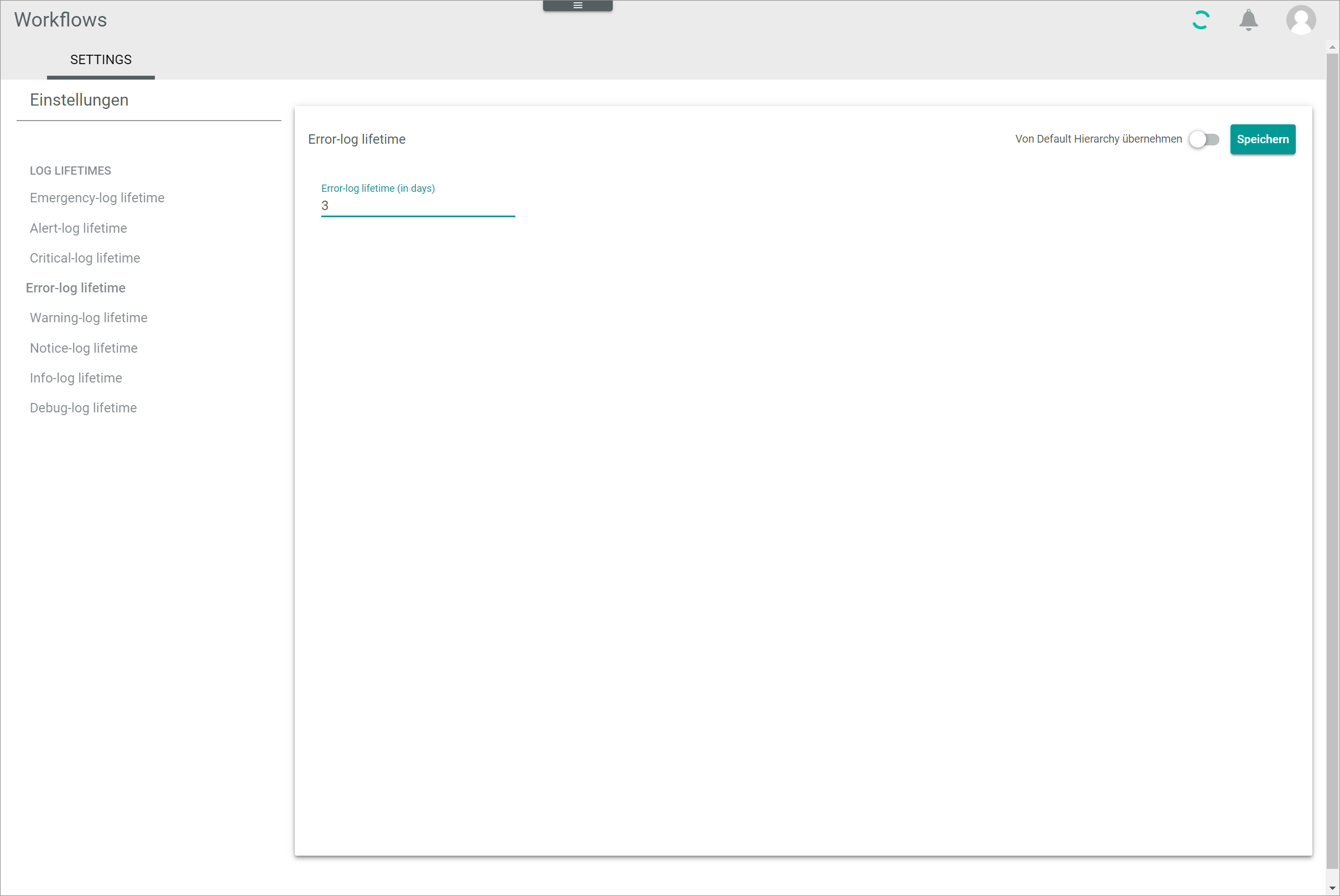Click the Workflows app title
Viewport: 1340px width, 896px height.
click(61, 20)
